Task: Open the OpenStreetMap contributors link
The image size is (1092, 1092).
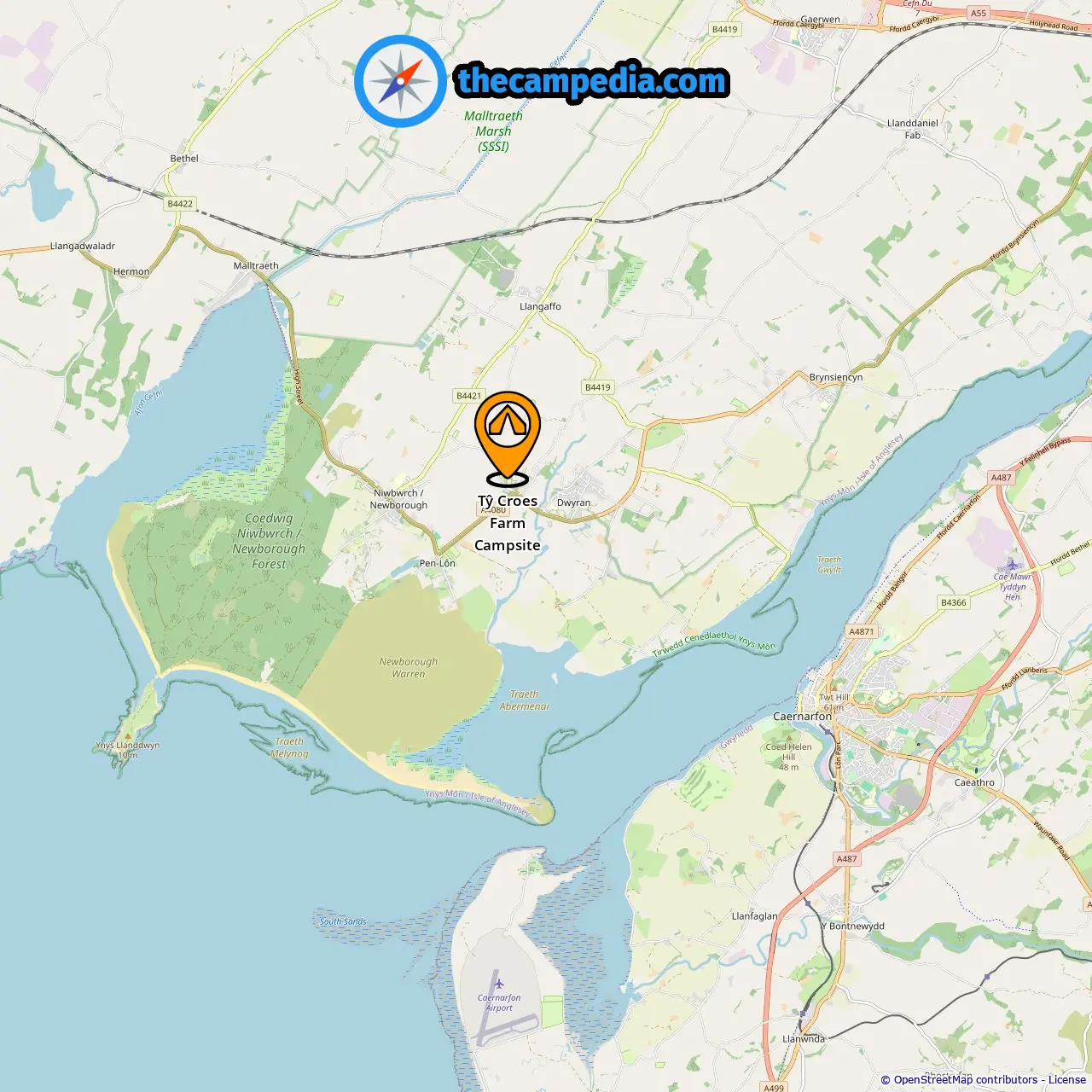Action: [966, 1080]
